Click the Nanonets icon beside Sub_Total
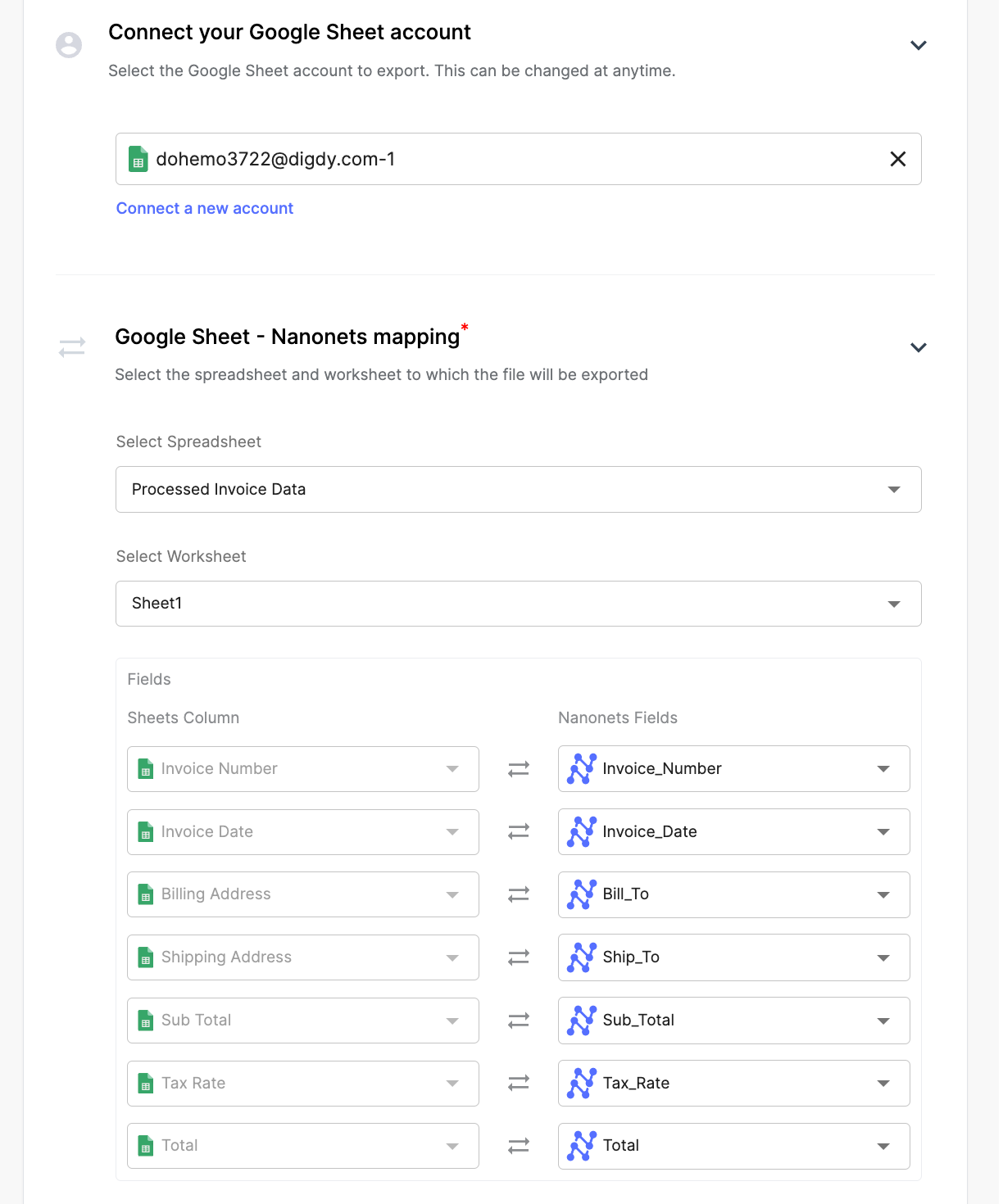This screenshot has height=1204, width=1003. (582, 1021)
